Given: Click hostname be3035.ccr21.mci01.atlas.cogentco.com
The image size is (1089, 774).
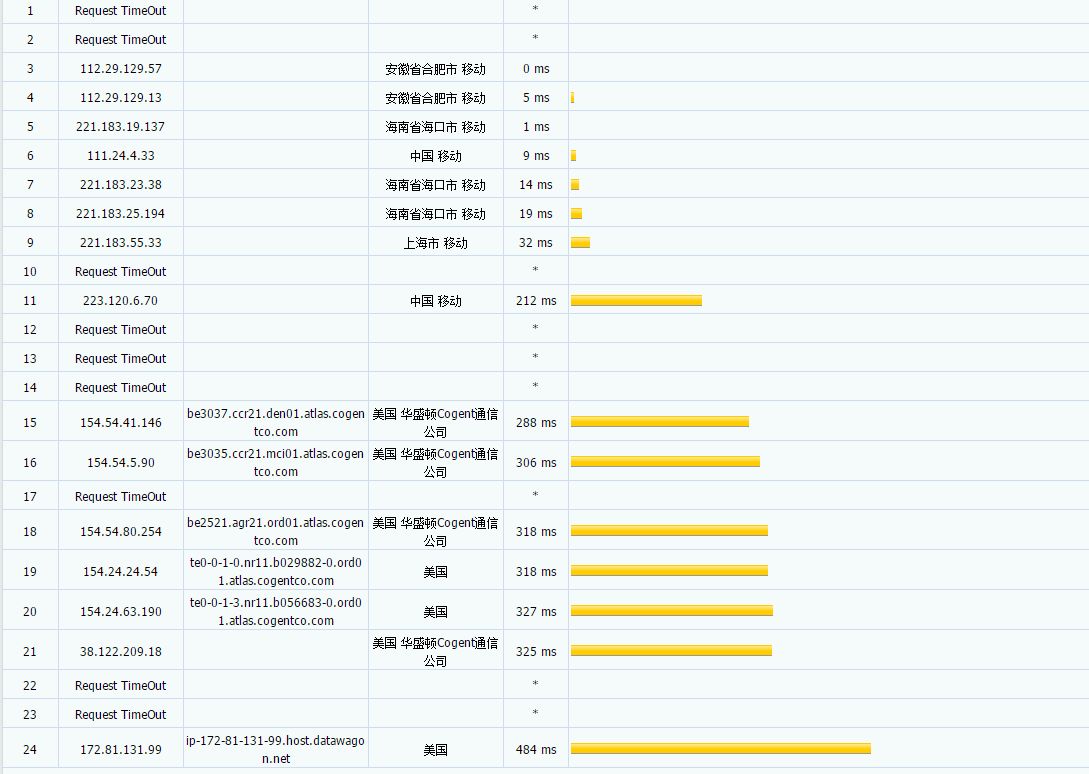Looking at the screenshot, I should (x=276, y=463).
